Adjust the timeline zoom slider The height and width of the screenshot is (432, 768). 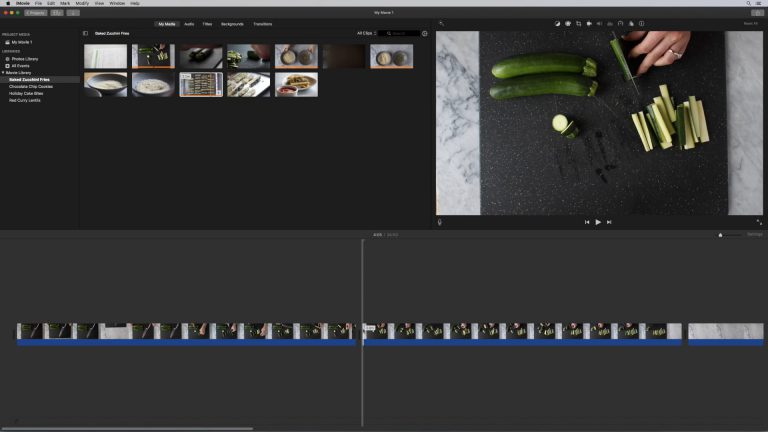[x=721, y=235]
